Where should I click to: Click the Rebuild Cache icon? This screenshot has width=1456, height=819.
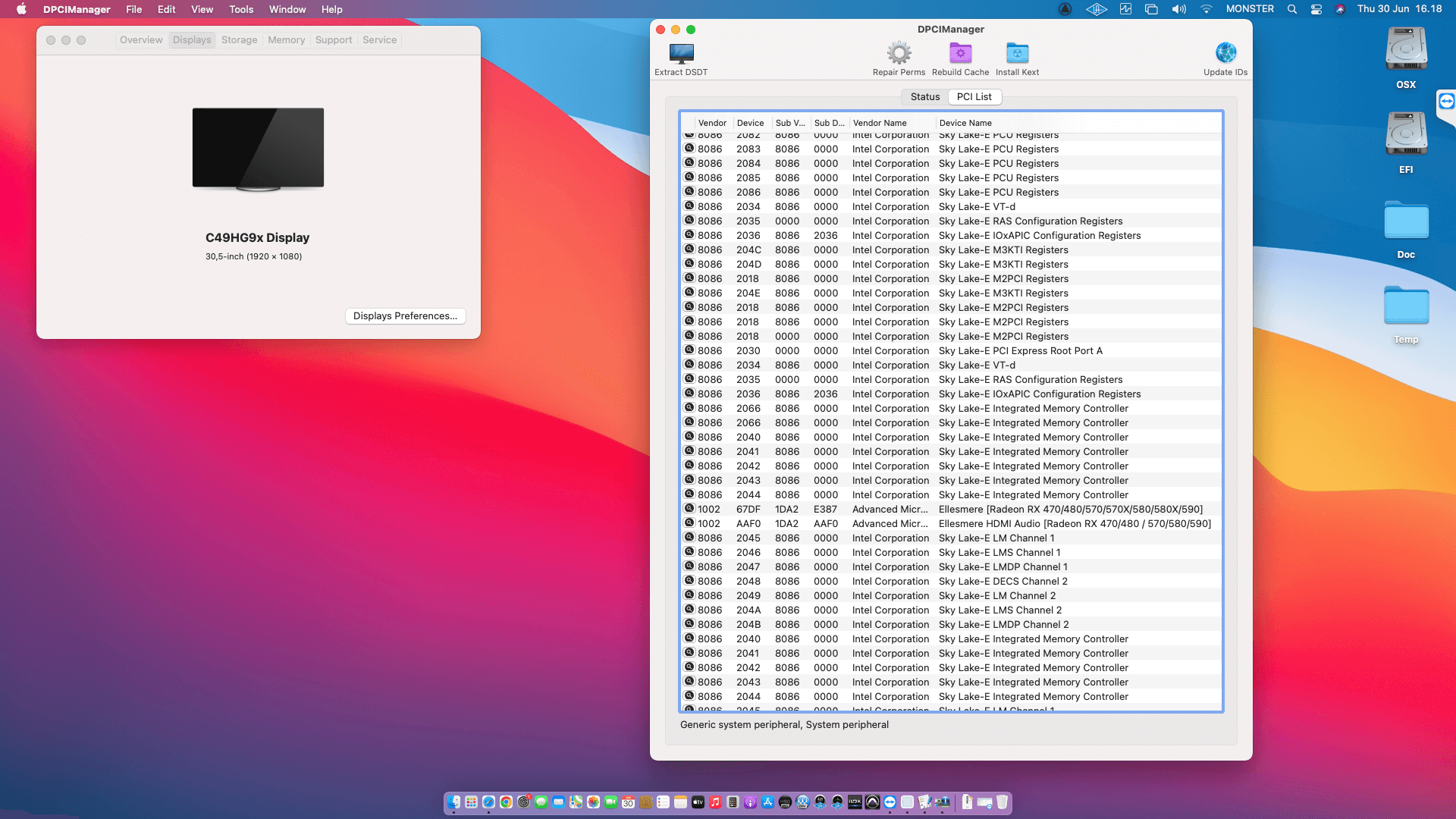(x=960, y=54)
